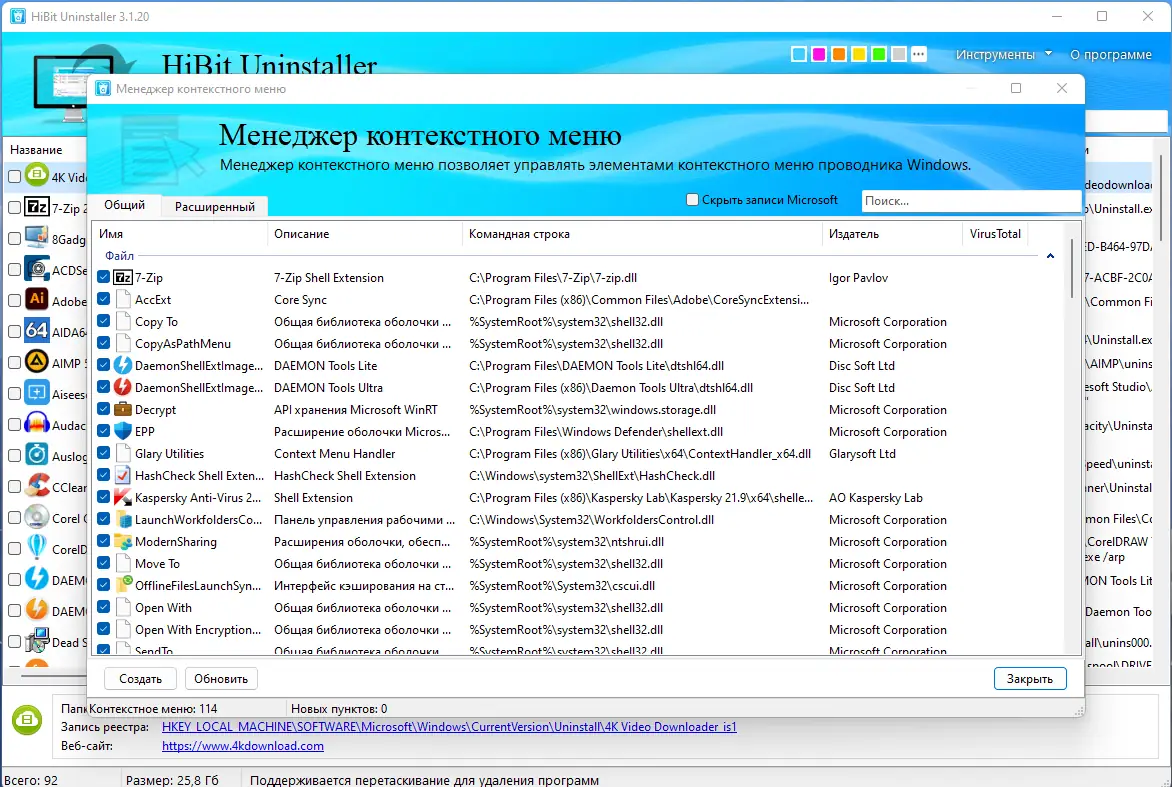Select the light blue color theme swatch
The image size is (1172, 787).
point(798,54)
